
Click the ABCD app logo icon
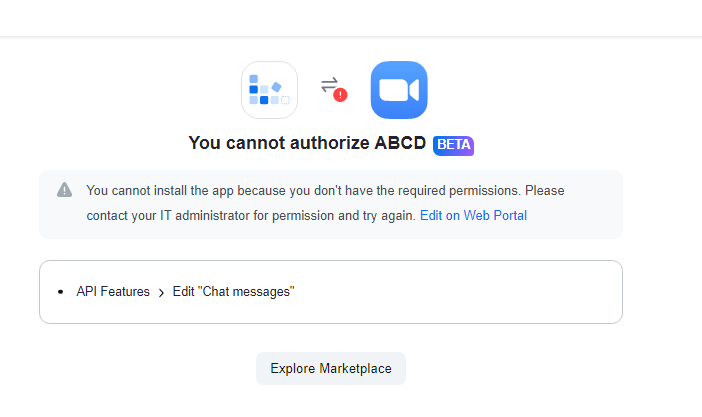[270, 90]
